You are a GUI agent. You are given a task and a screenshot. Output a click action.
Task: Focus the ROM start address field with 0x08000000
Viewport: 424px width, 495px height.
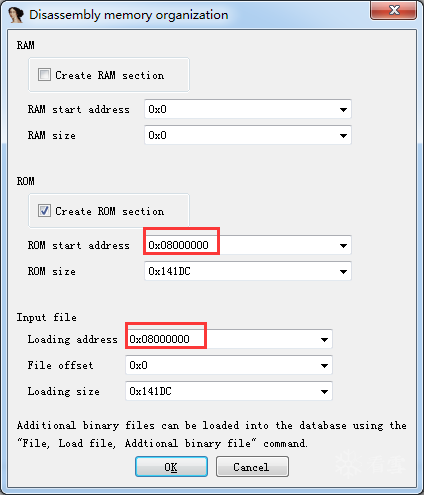point(241,245)
